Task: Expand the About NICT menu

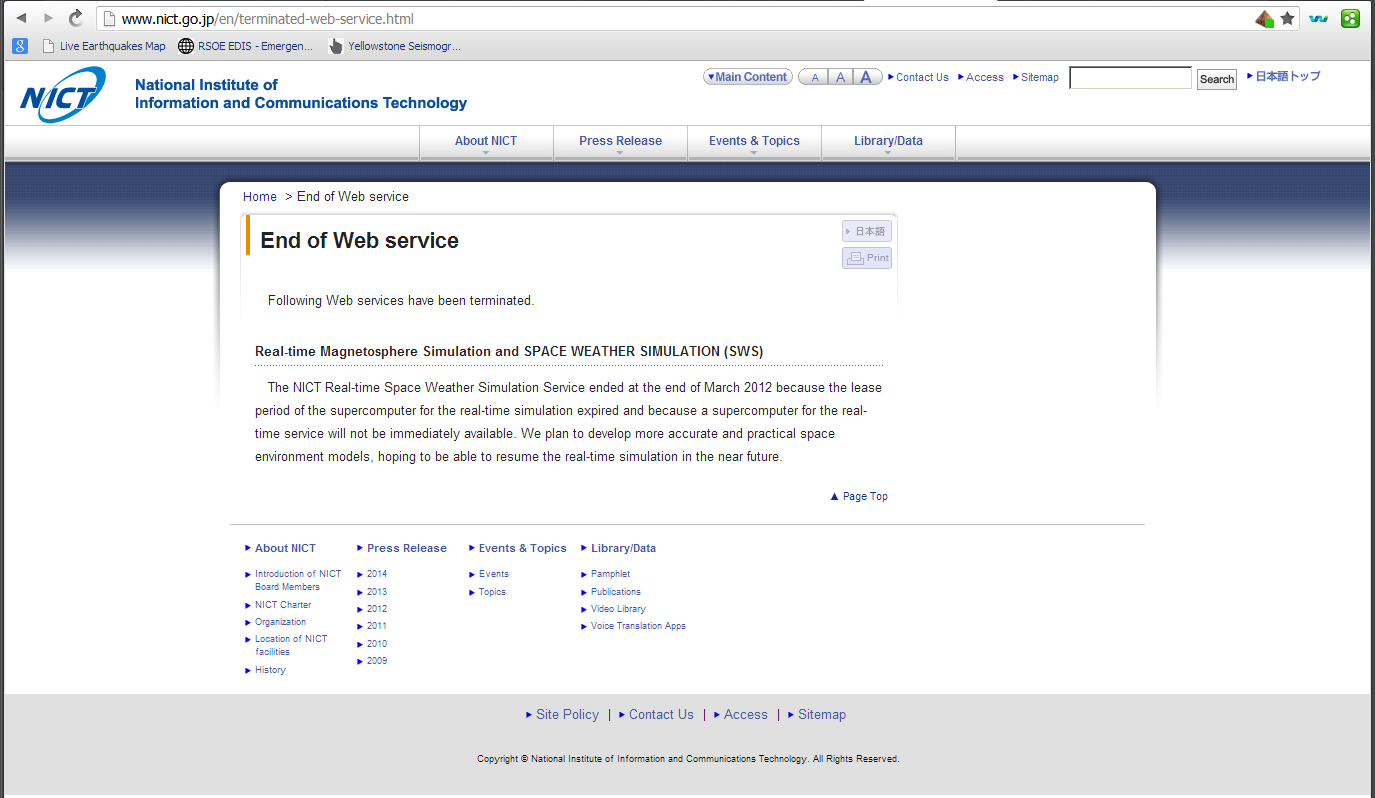Action: (486, 142)
